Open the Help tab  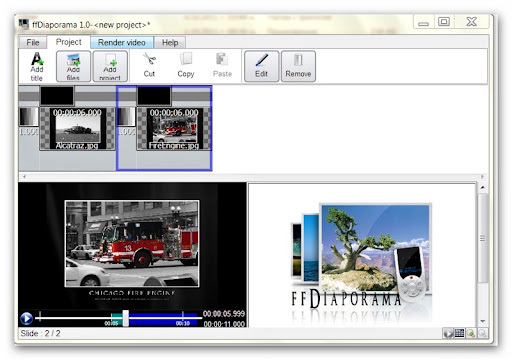point(170,43)
